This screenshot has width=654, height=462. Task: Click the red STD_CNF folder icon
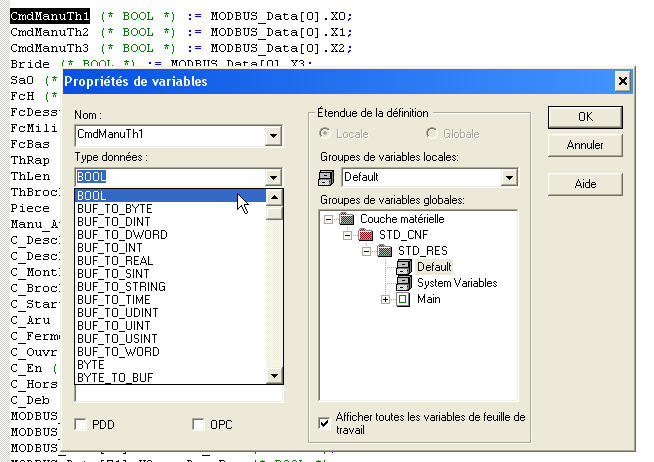click(x=366, y=234)
